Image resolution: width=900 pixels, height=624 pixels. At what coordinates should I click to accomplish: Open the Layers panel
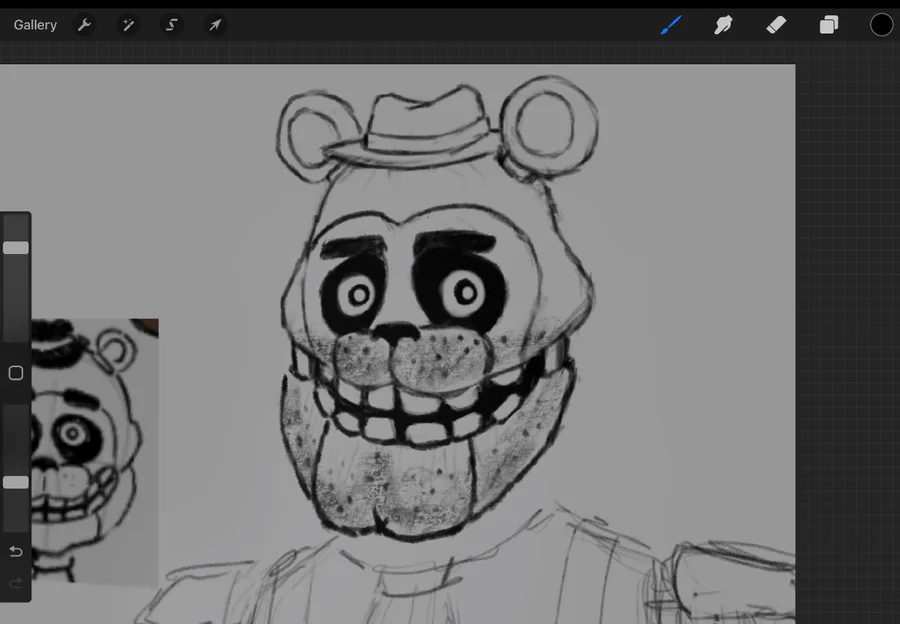(829, 25)
